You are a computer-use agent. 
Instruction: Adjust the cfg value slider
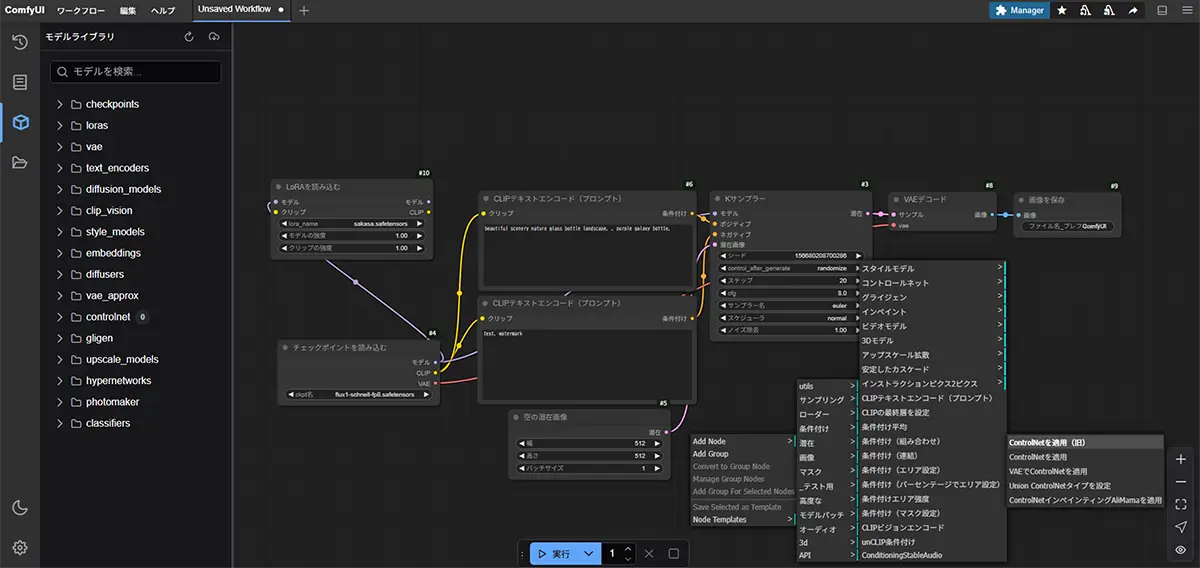792,293
